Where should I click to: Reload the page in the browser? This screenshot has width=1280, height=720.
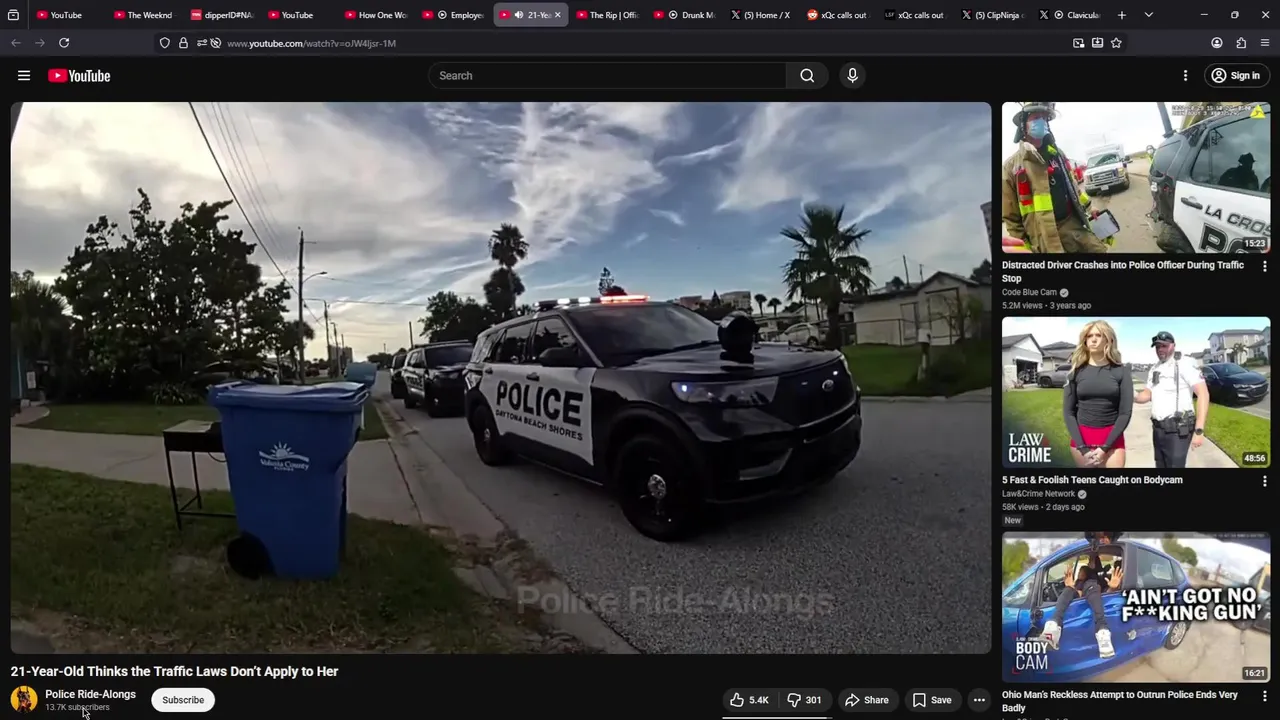click(64, 43)
